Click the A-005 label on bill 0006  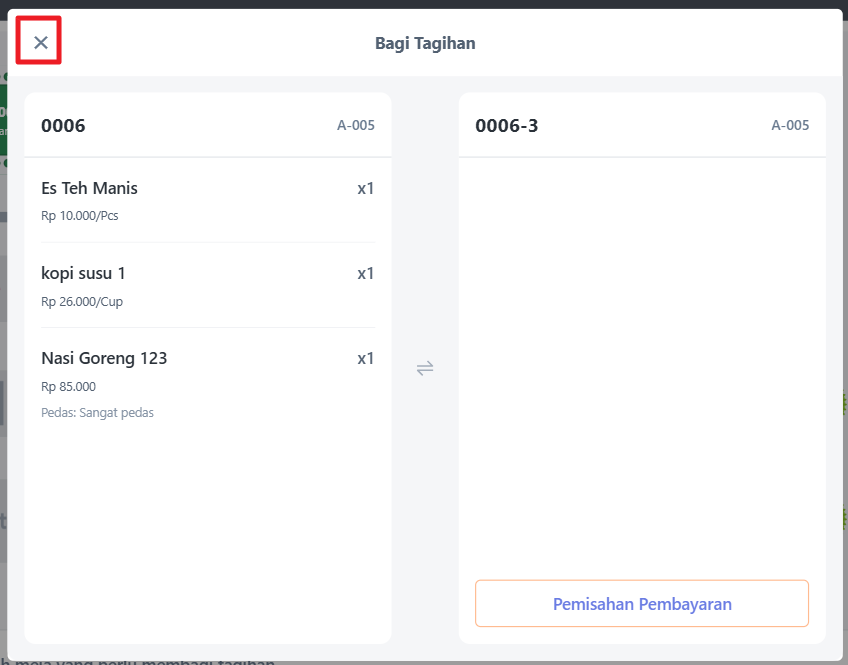356,126
